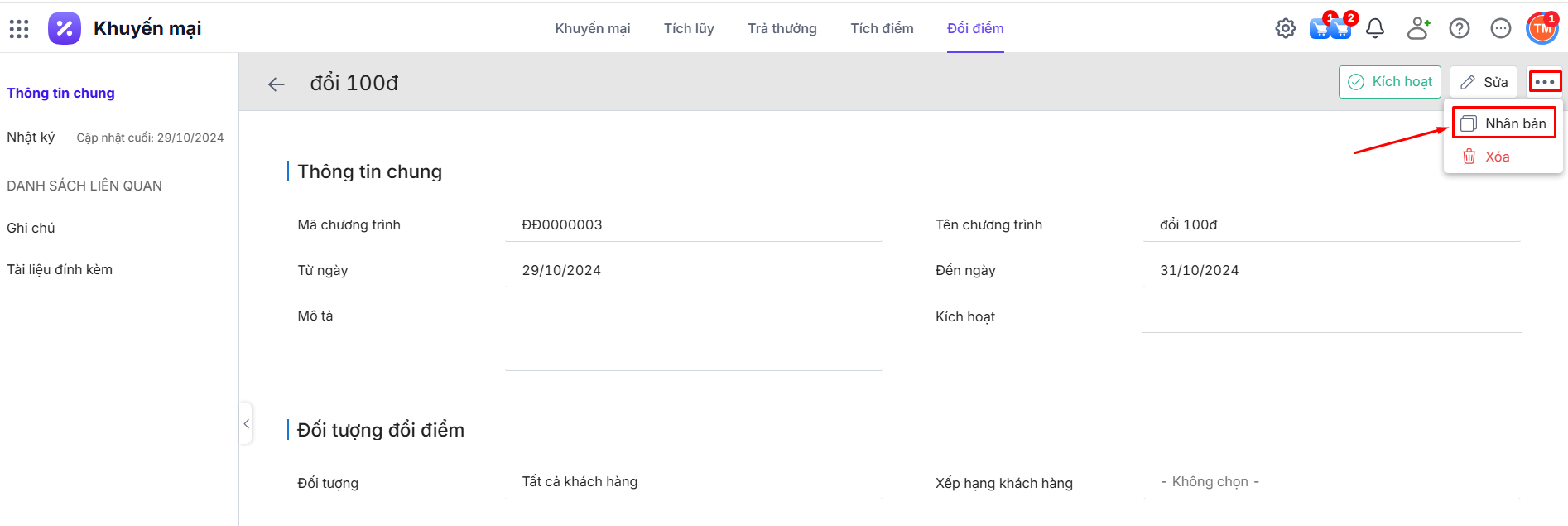This screenshot has height=526, width=1568.
Task: Open the app launcher grid icon
Action: tap(19, 29)
